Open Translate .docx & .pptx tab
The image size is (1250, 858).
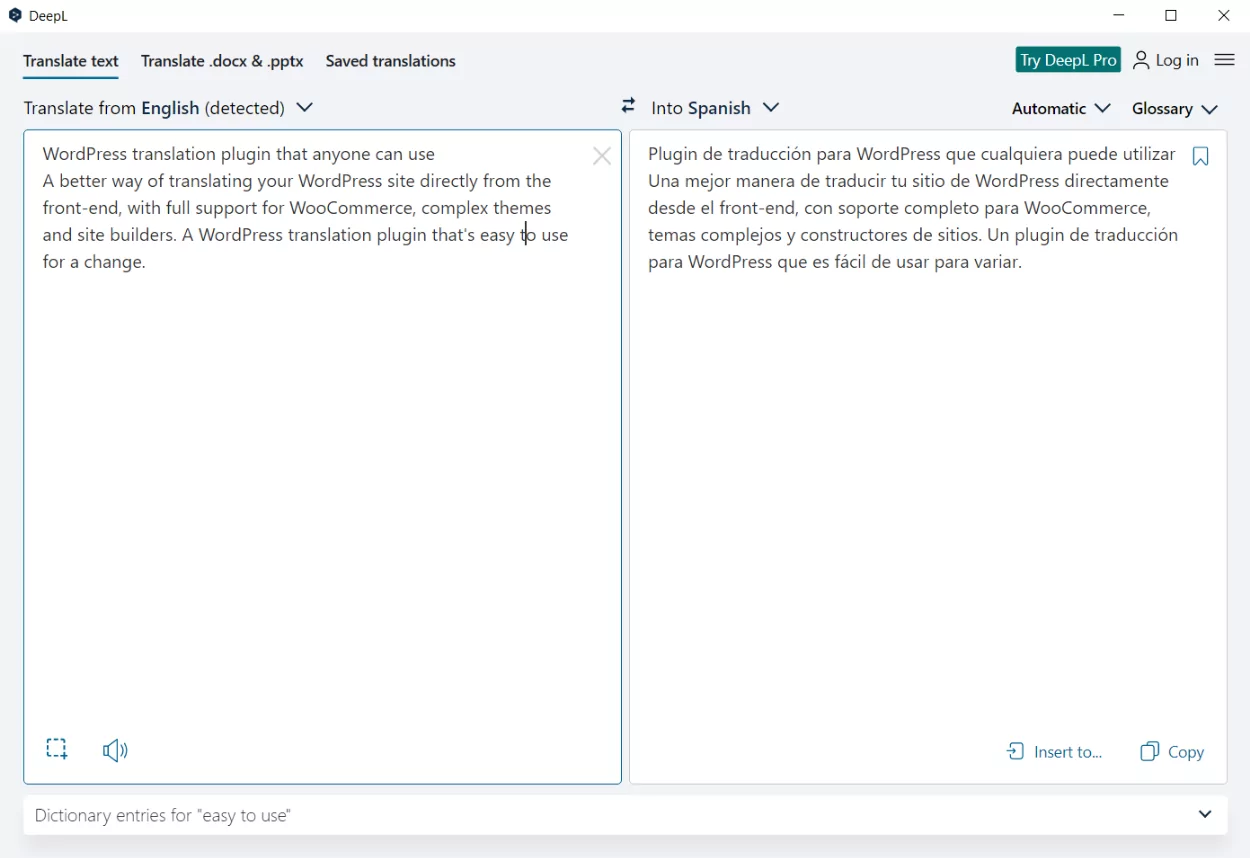(222, 61)
